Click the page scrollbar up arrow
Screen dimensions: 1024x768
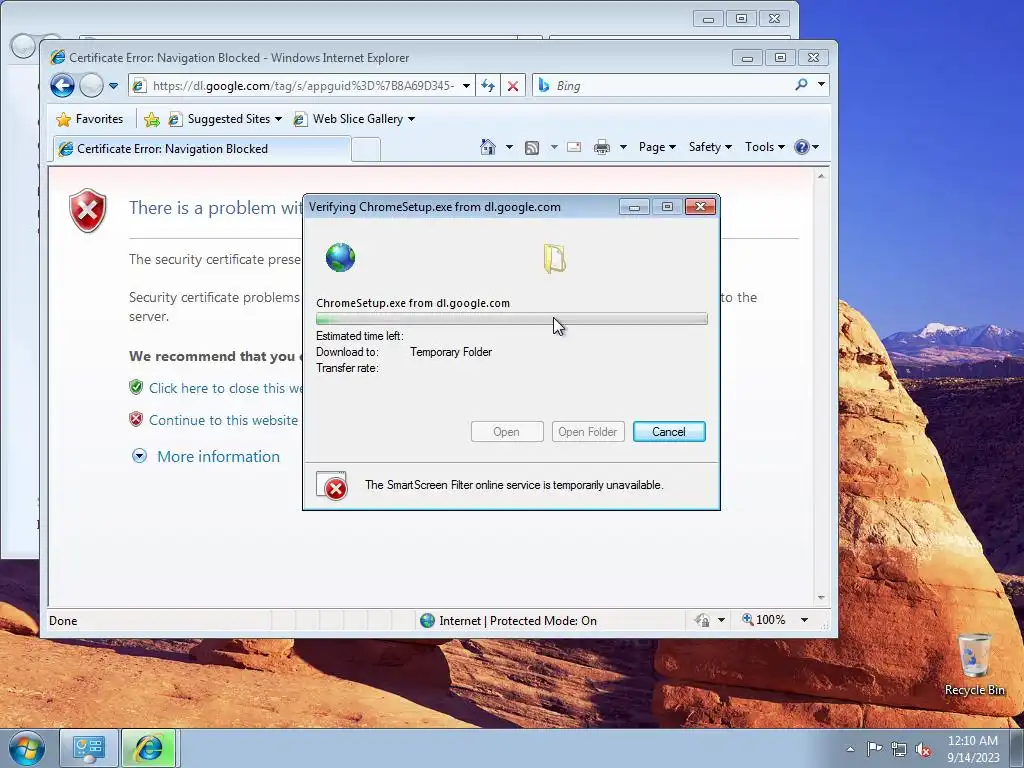(821, 176)
